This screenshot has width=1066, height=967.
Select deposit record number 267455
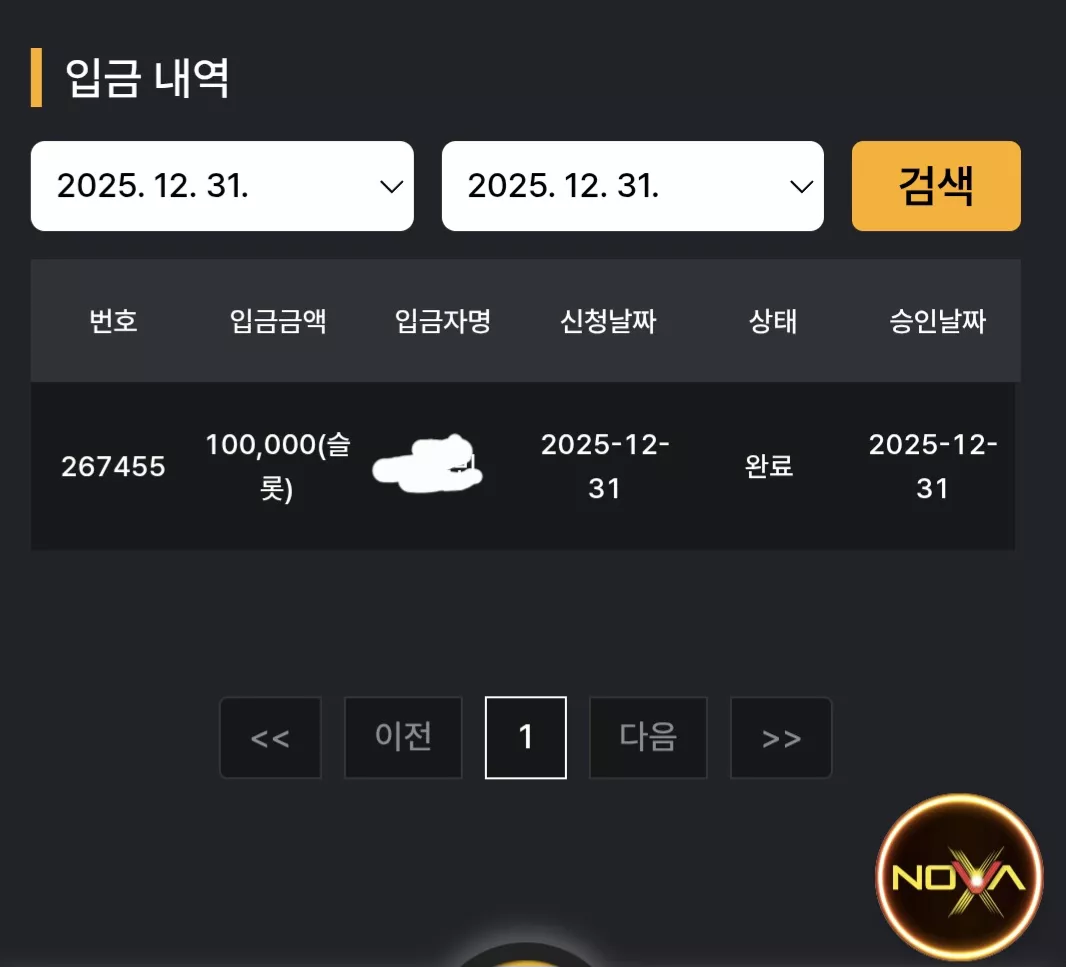pyautogui.click(x=114, y=466)
